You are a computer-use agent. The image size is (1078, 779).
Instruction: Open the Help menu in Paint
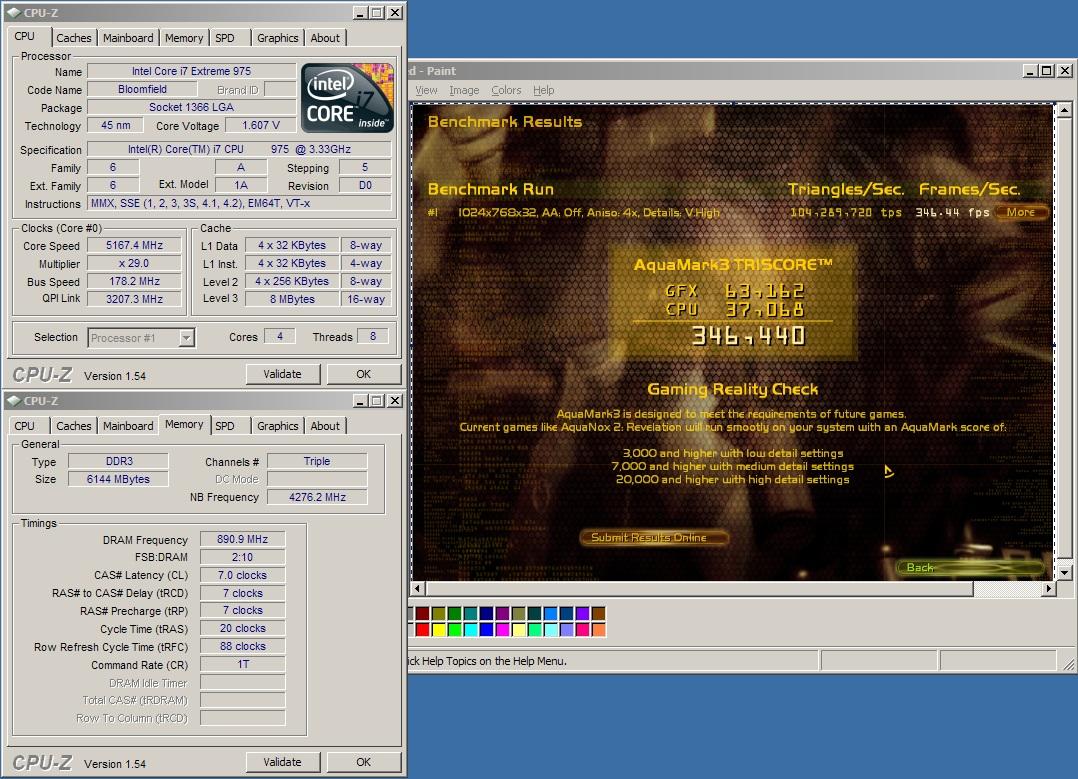pyautogui.click(x=543, y=90)
